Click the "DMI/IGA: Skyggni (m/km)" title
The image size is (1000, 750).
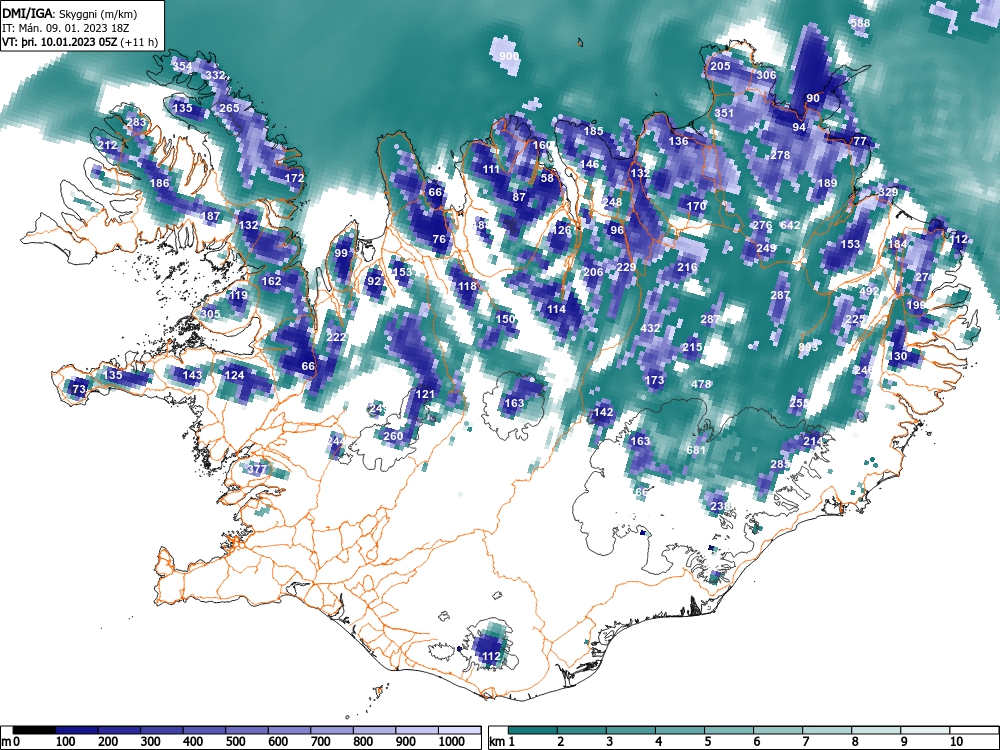point(70,13)
